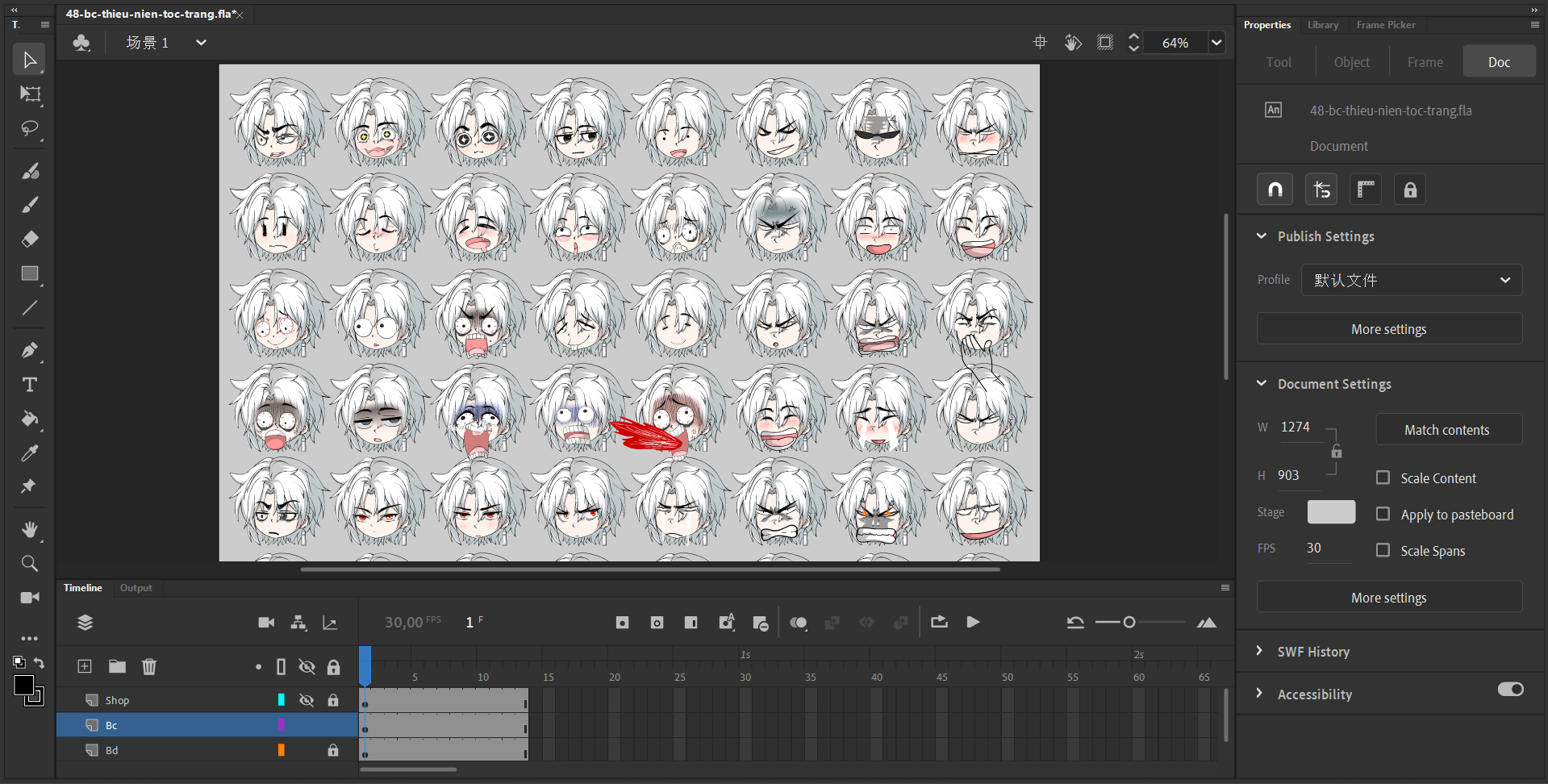Play the timeline animation

(x=973, y=622)
